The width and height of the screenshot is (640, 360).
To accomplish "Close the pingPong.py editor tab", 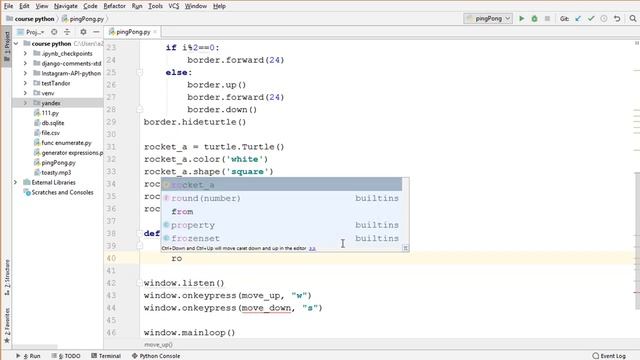I will coord(155,32).
